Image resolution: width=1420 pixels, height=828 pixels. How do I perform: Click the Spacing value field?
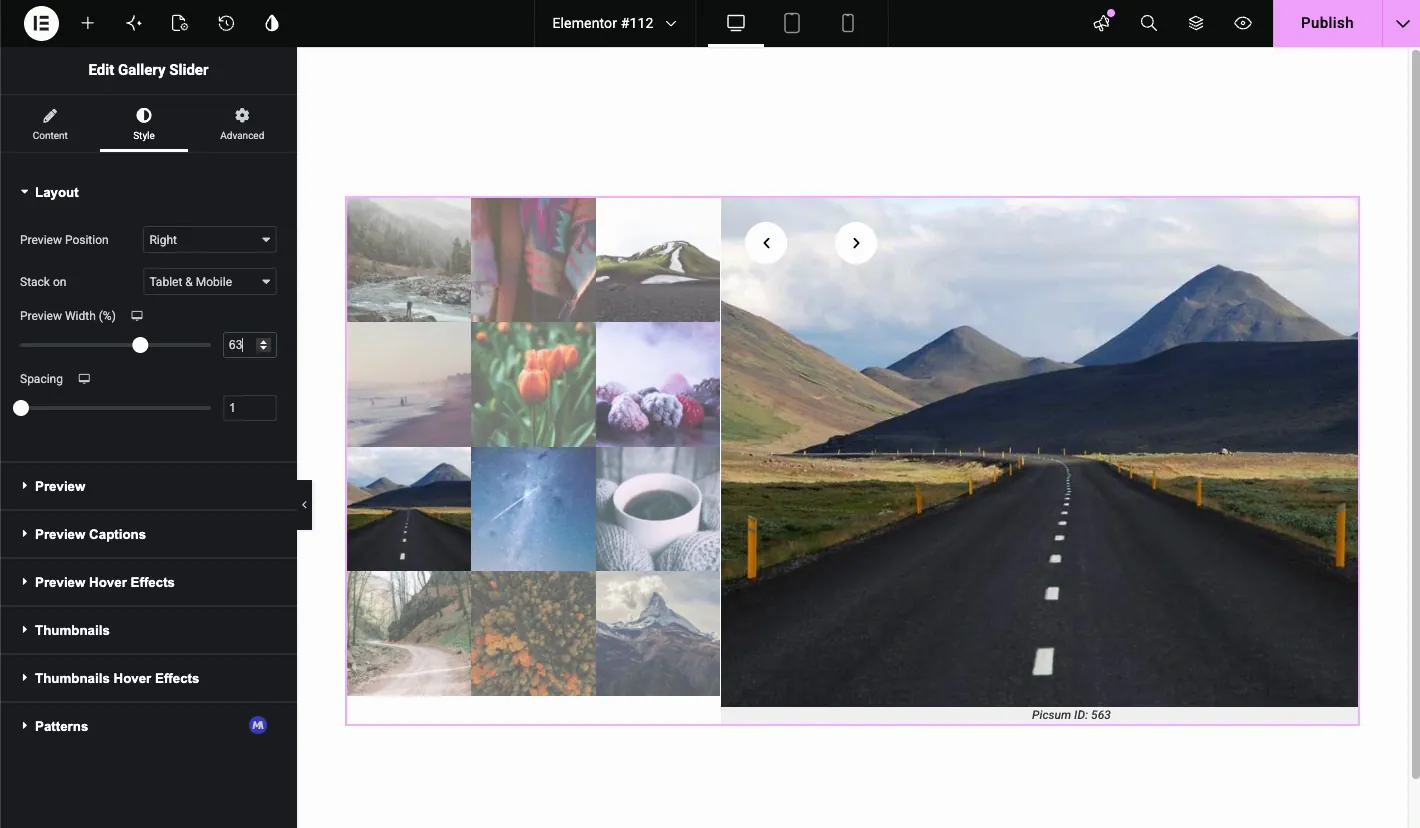click(250, 408)
